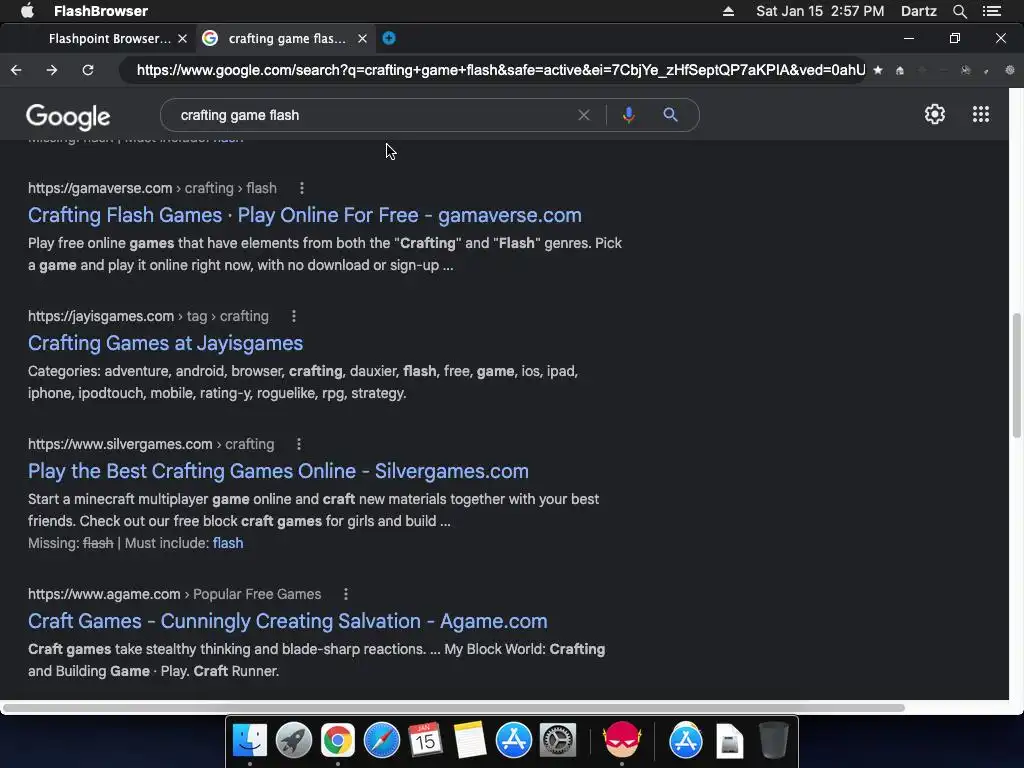
Task: Click the vertical page scrollbar thumb
Action: (x=1016, y=376)
